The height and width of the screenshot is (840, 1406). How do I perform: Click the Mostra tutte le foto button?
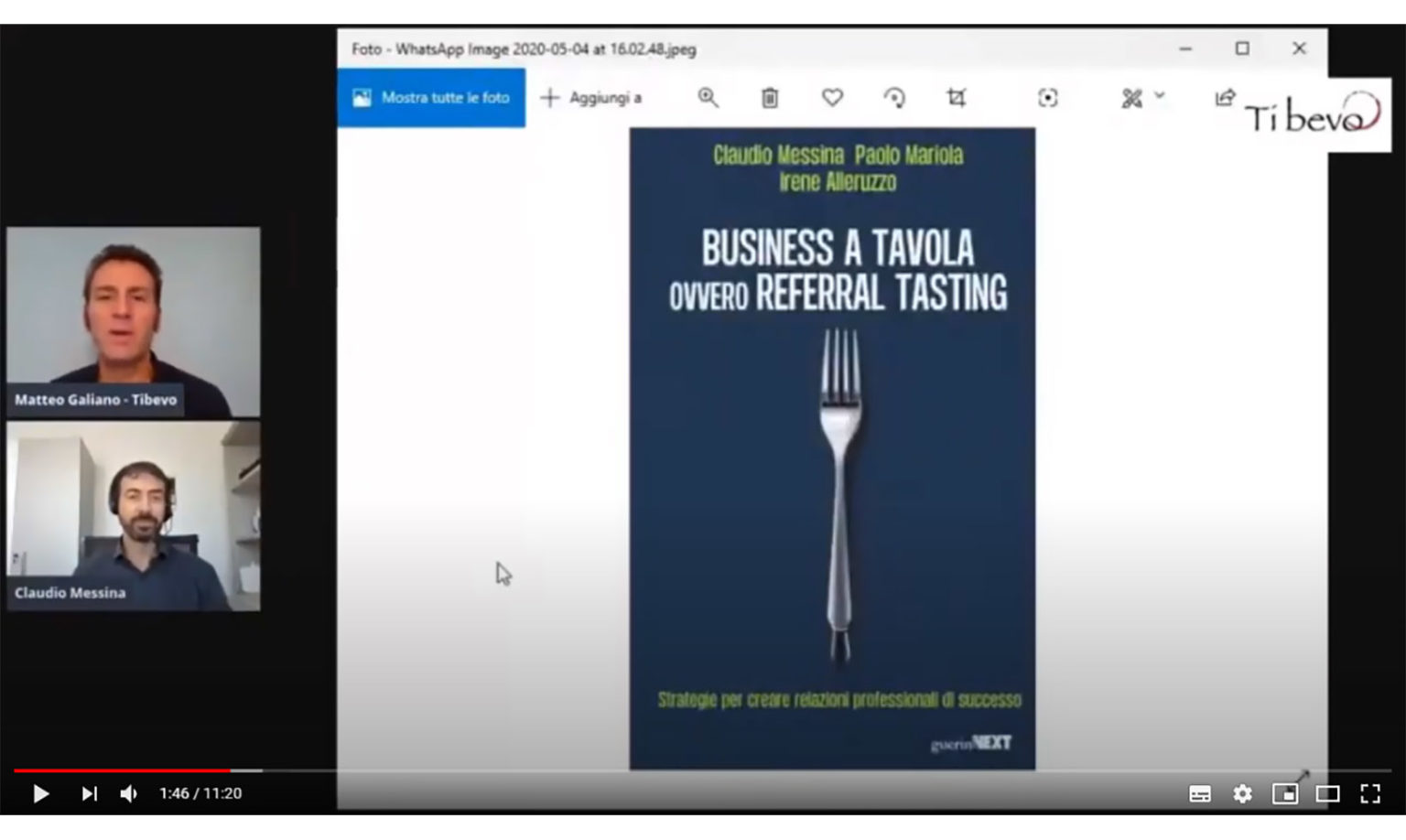tap(431, 98)
